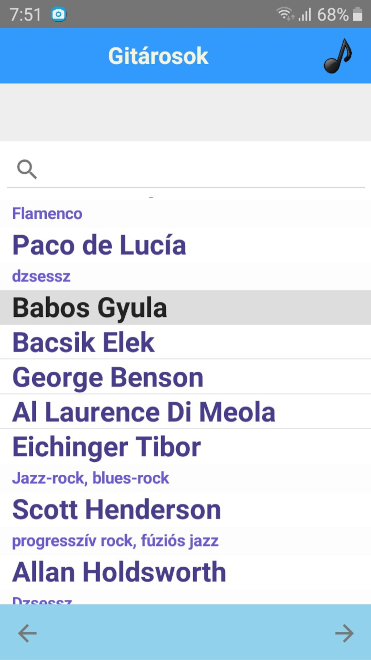Screen dimensions: 371x660
Task: Open Scott Henderson entry
Action: [185, 509]
